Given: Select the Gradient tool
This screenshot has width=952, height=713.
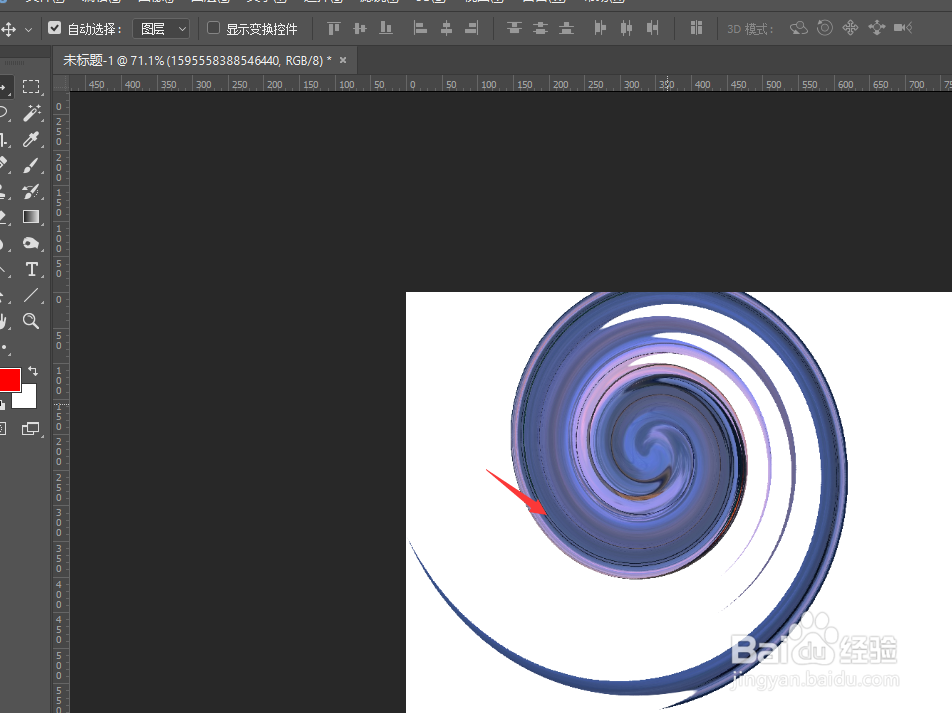Looking at the screenshot, I should pyautogui.click(x=31, y=217).
